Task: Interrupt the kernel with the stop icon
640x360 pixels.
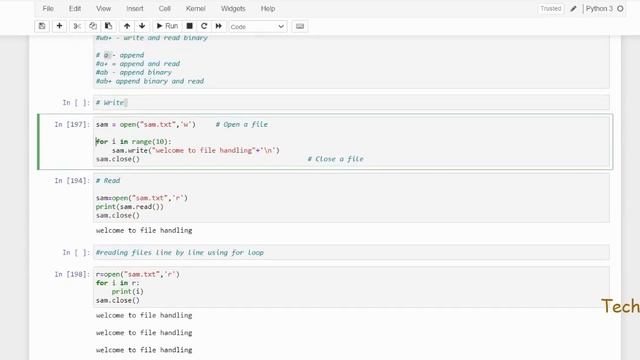Action: [x=189, y=26]
